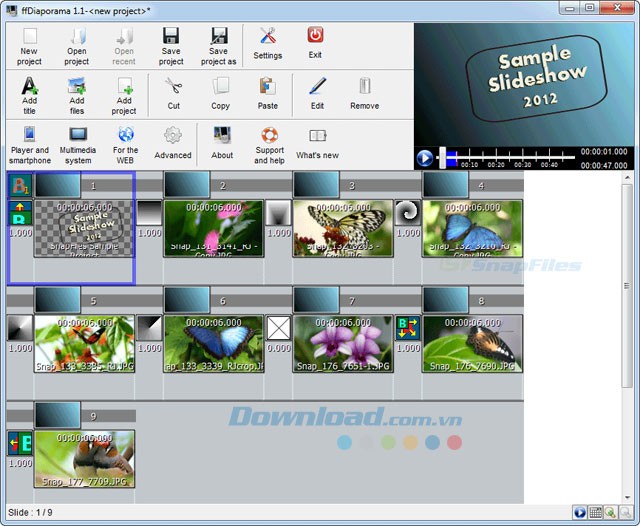Open the Settings tools icon
The height and width of the screenshot is (526, 640).
pyautogui.click(x=267, y=44)
